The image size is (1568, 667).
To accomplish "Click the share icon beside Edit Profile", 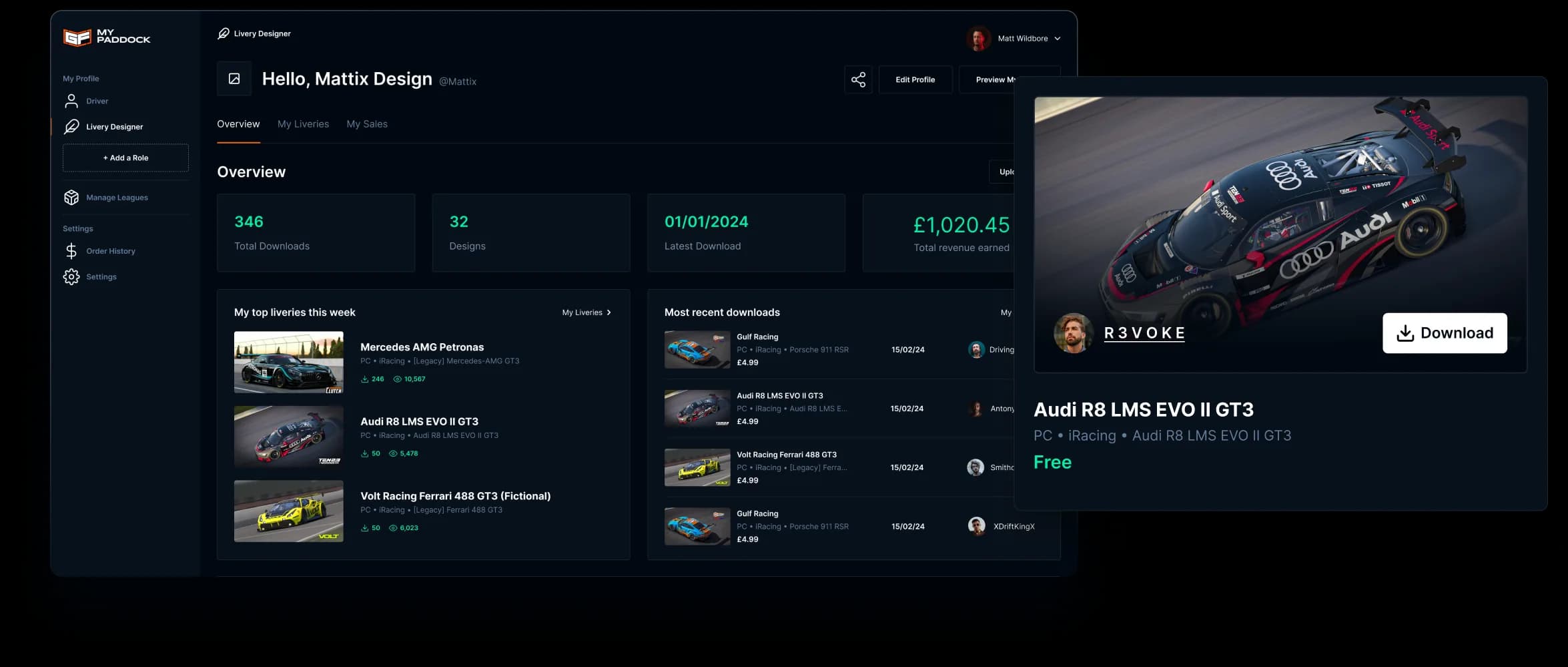I will (x=859, y=79).
